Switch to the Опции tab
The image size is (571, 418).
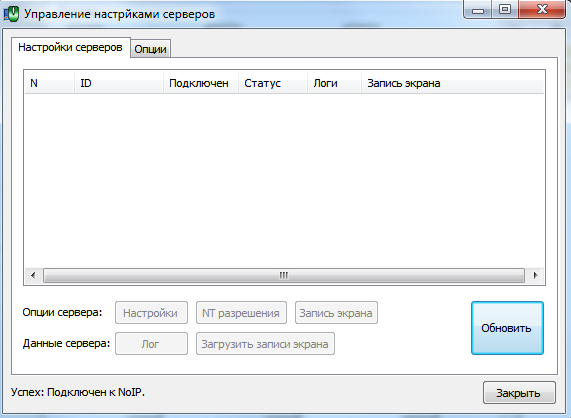pos(150,49)
